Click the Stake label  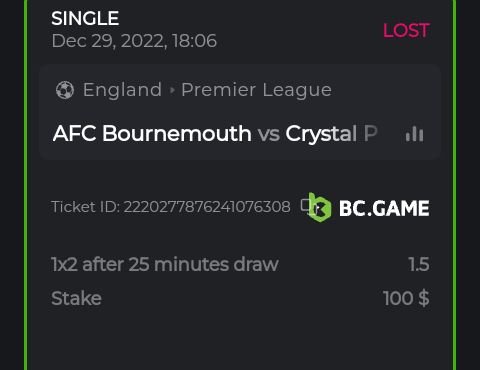[x=76, y=298]
